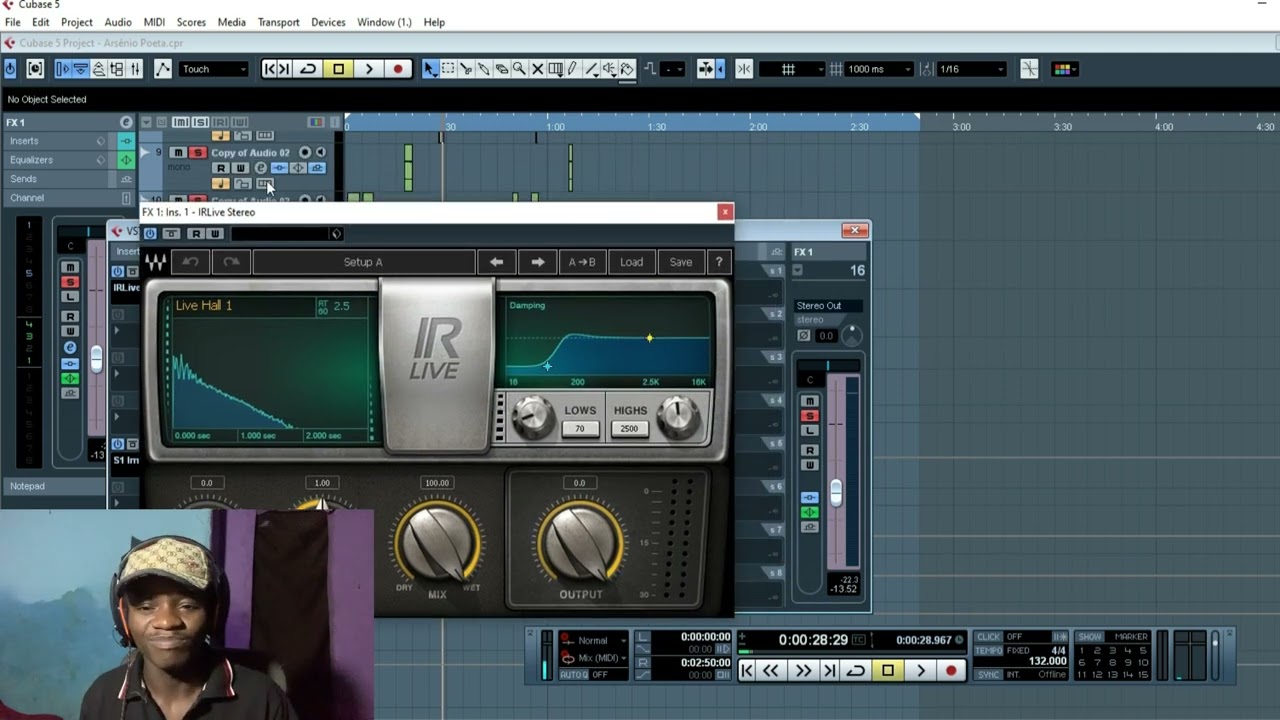Open the Devices menu
This screenshot has width=1280, height=720.
point(328,22)
